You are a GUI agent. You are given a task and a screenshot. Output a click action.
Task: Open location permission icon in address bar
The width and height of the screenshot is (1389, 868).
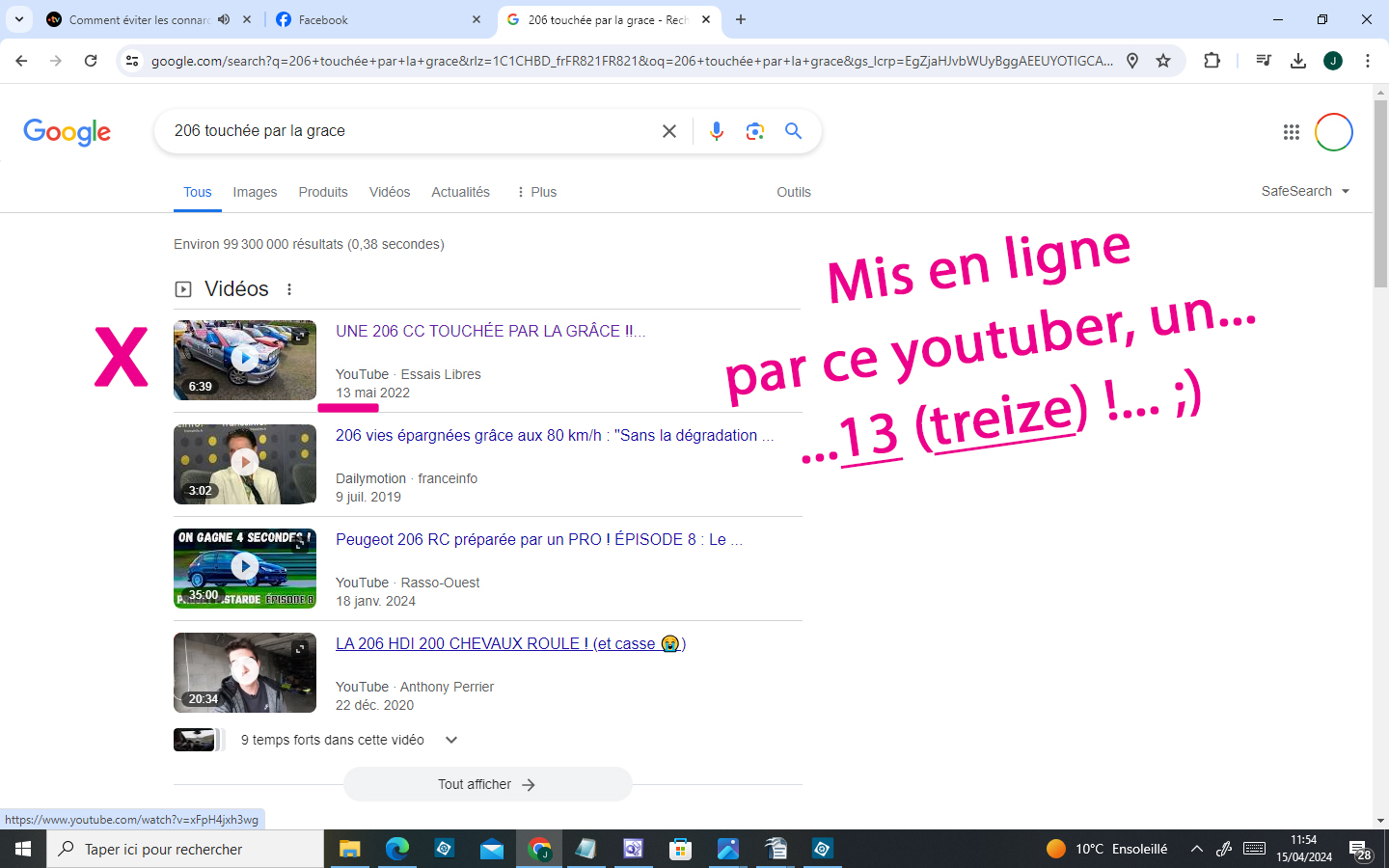tap(1132, 61)
